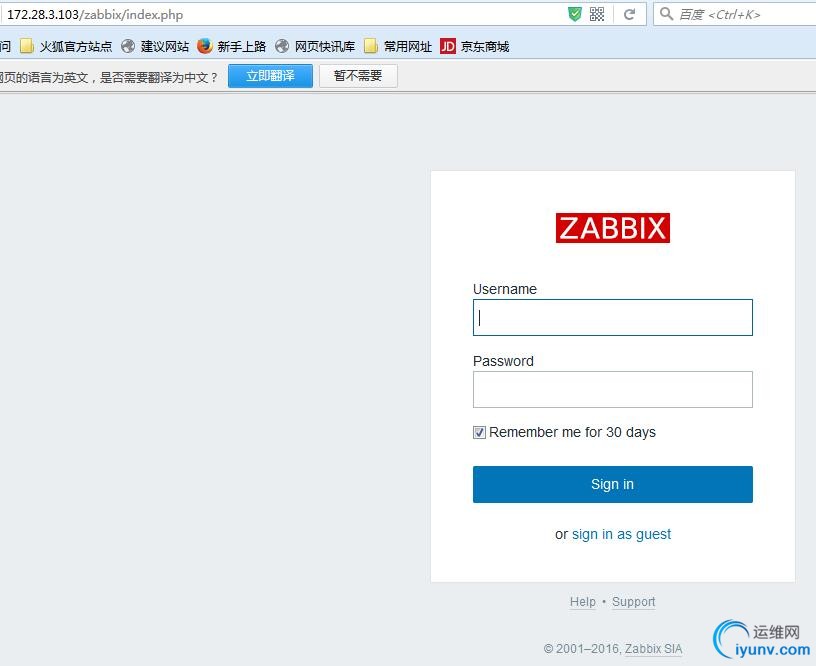Open the 京东商城 JD bookmark

coord(475,46)
